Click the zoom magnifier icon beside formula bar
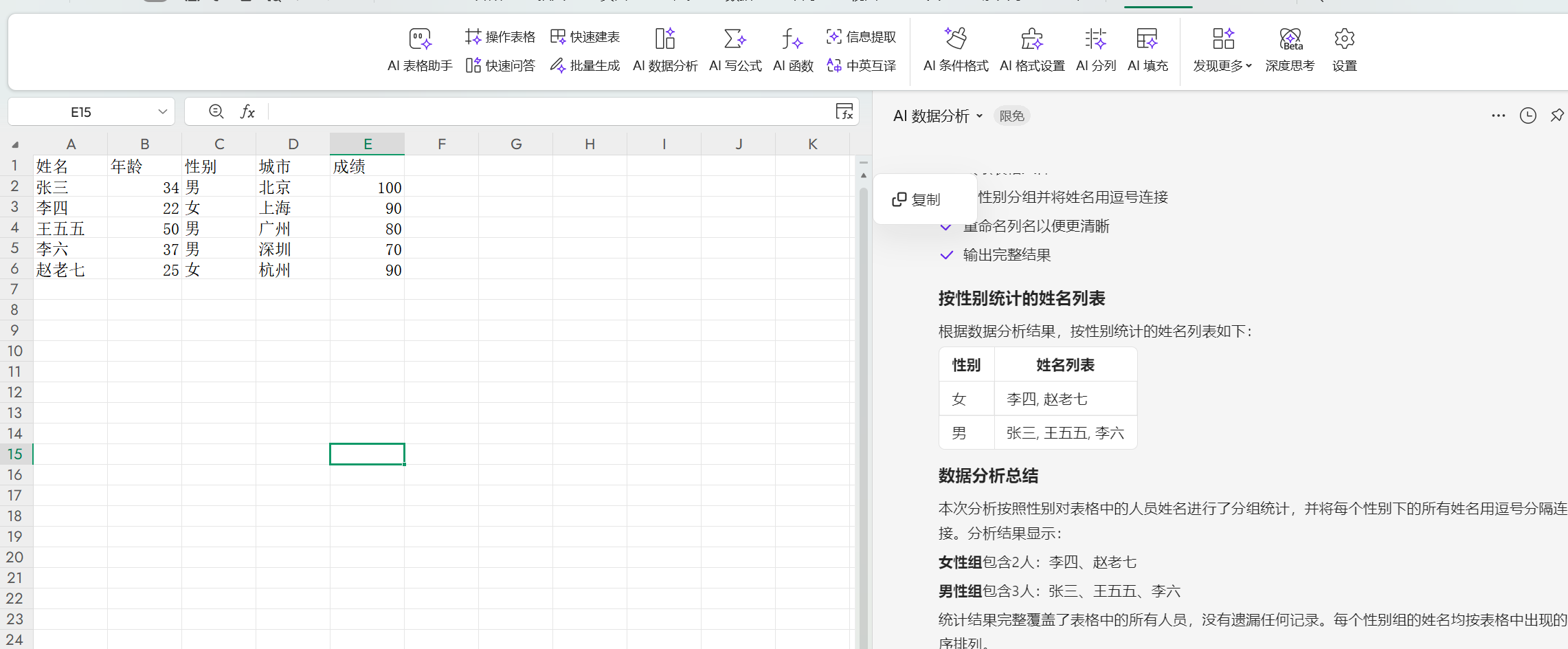The width and height of the screenshot is (1568, 649). 216,111
